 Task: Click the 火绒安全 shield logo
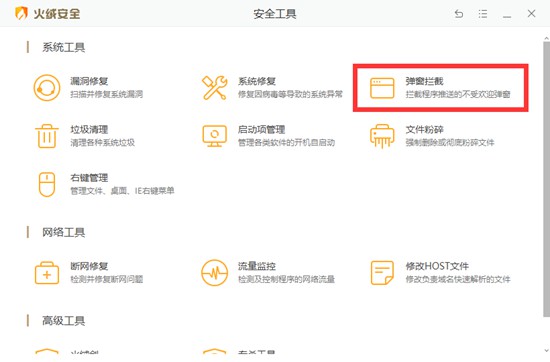pos(21,14)
